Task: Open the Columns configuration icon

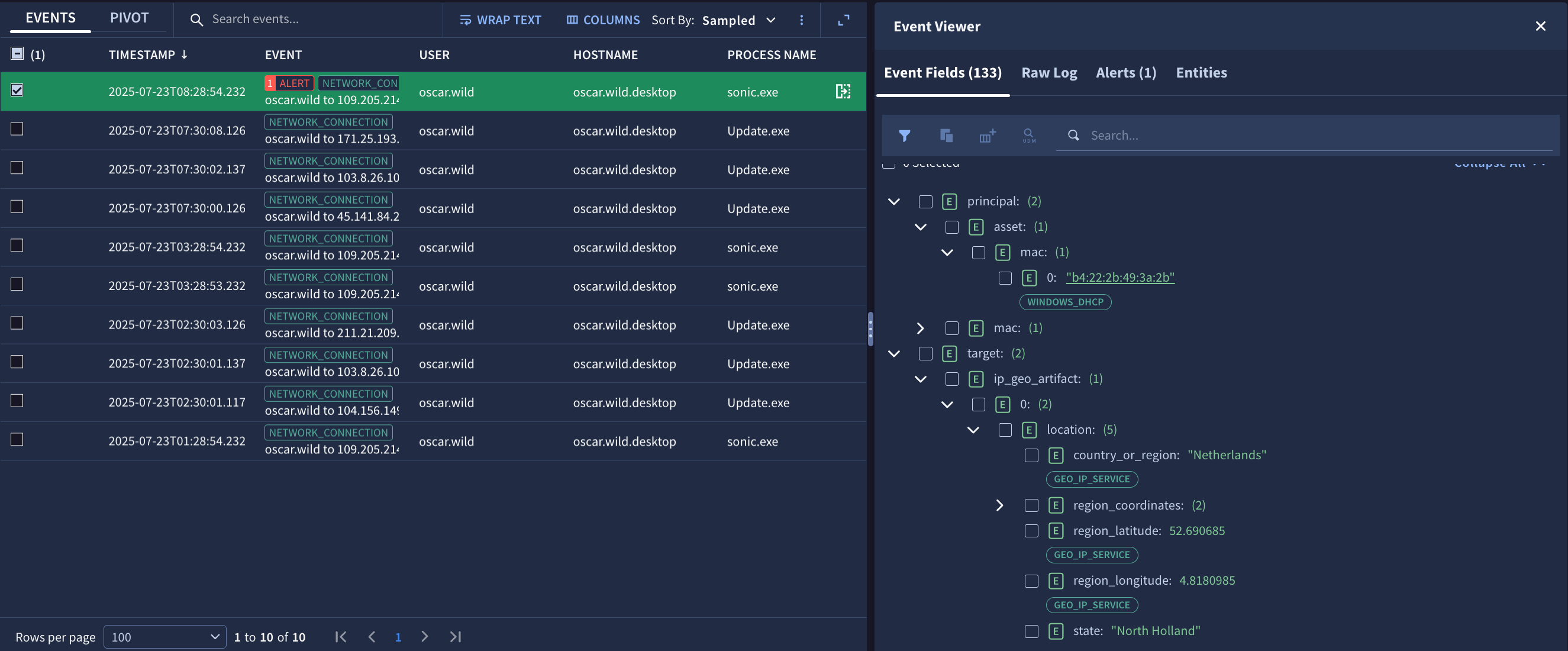Action: tap(602, 20)
